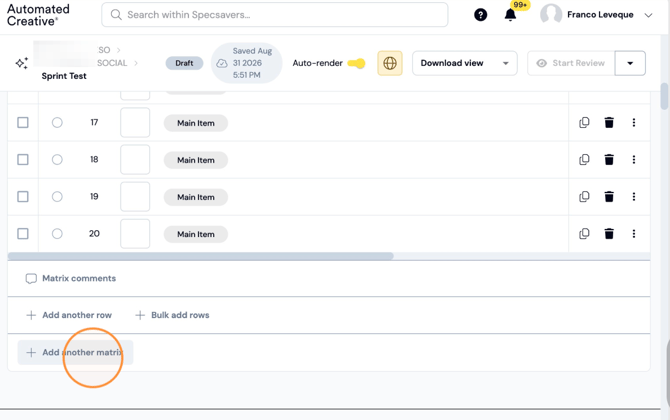The height and width of the screenshot is (420, 670).
Task: Click the Main Item tag in row 19
Action: pos(196,197)
